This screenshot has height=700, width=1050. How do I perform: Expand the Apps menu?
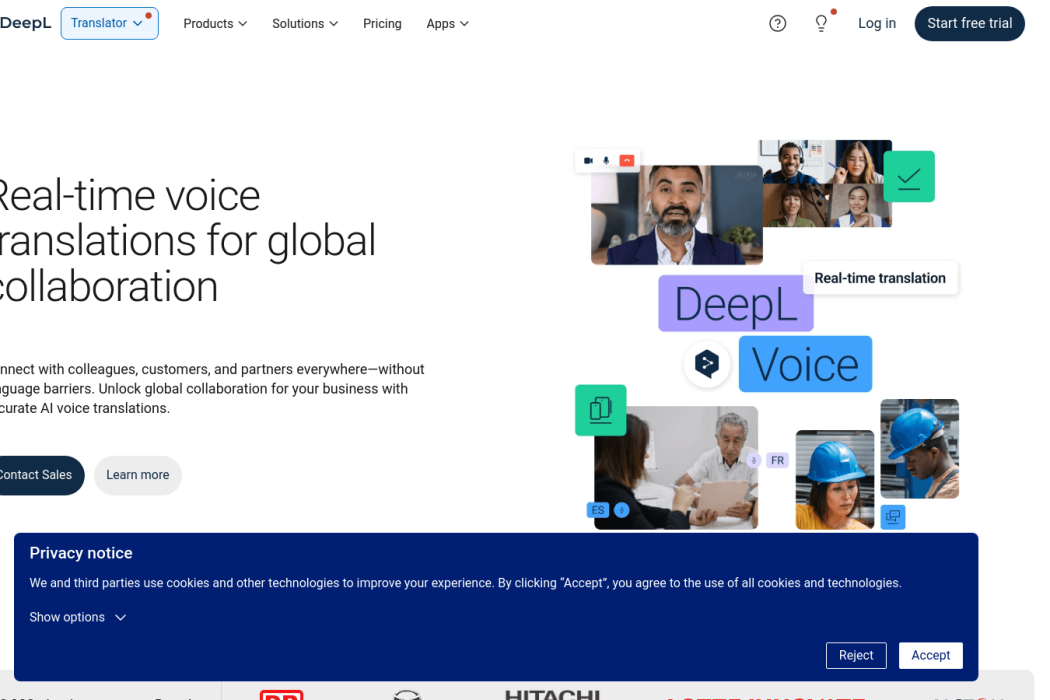coord(447,23)
